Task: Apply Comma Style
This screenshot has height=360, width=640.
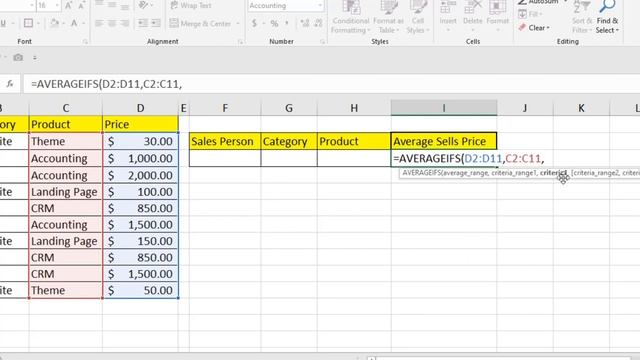Action: point(287,23)
